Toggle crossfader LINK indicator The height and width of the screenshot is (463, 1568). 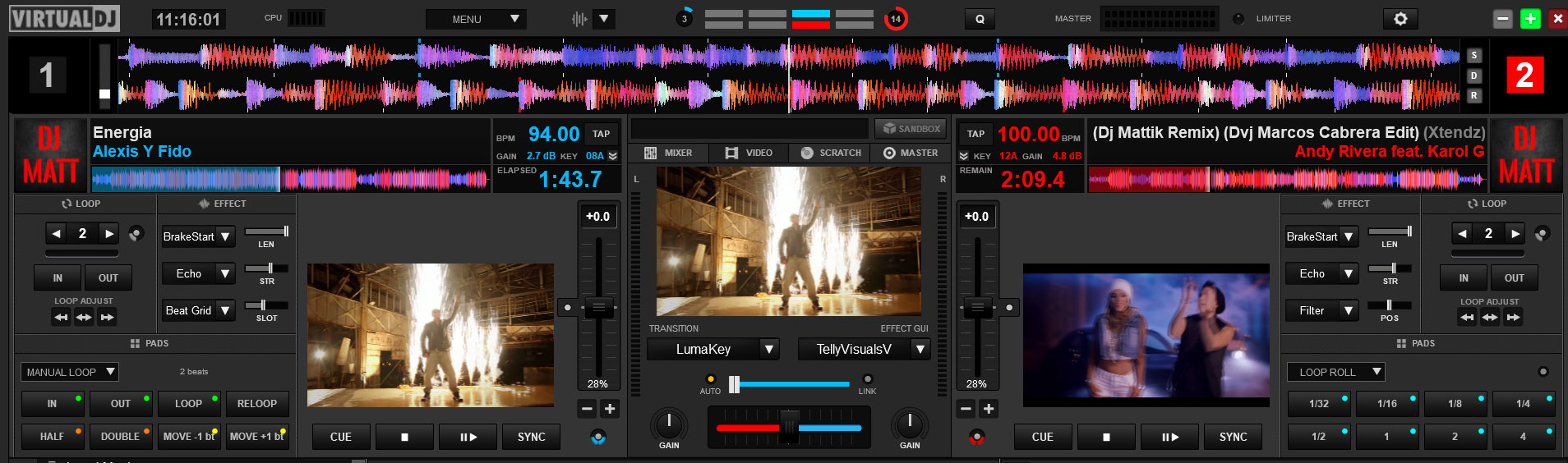coord(867,379)
